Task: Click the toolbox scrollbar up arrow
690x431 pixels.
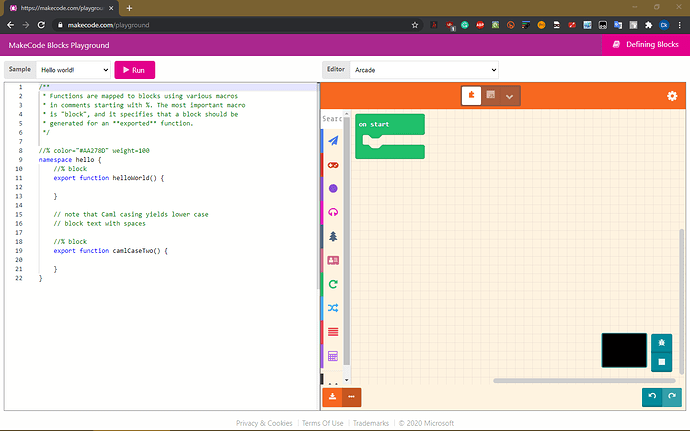Action: pos(347,114)
